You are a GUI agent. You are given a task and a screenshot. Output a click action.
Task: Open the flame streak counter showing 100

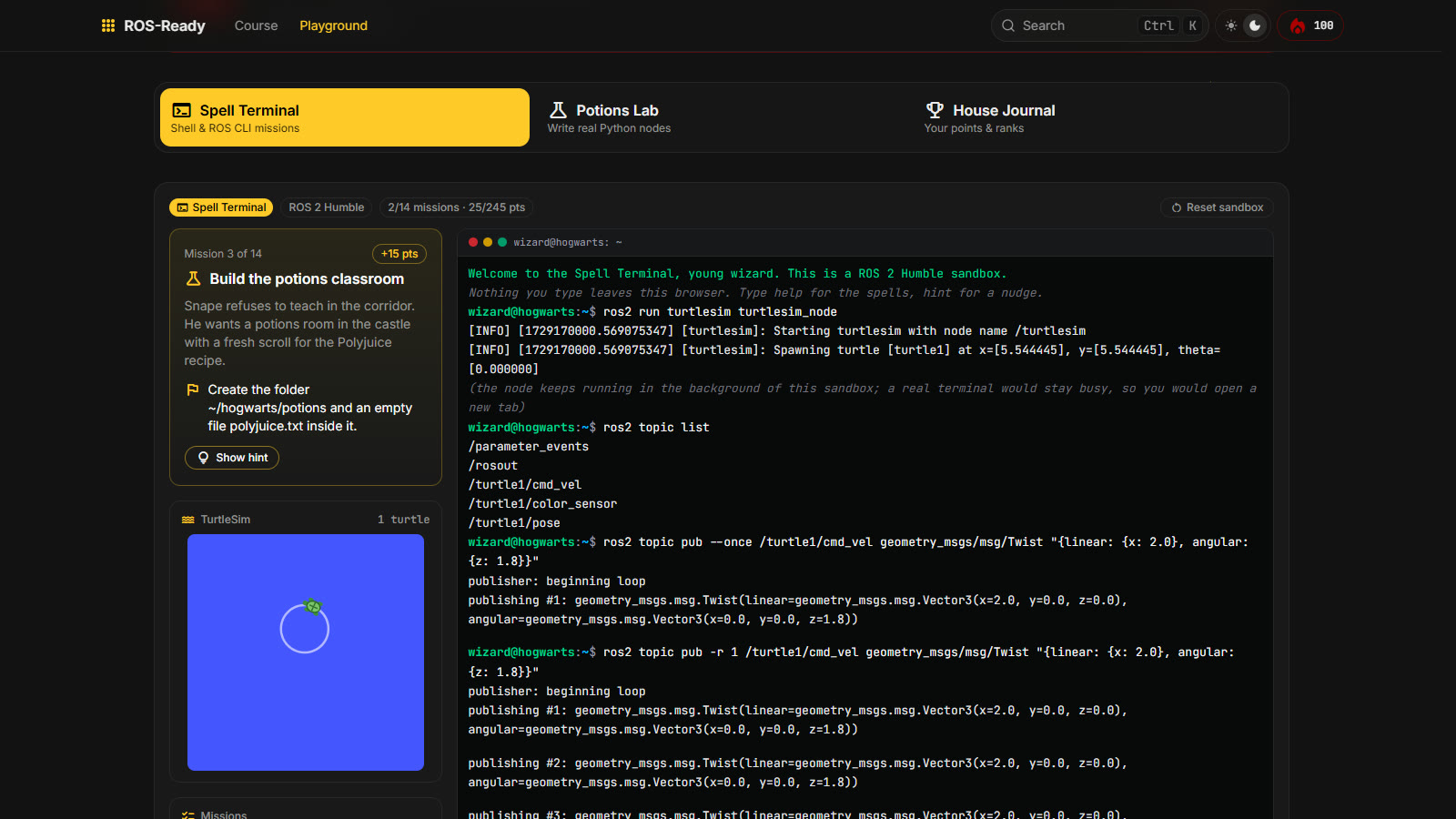[1310, 25]
